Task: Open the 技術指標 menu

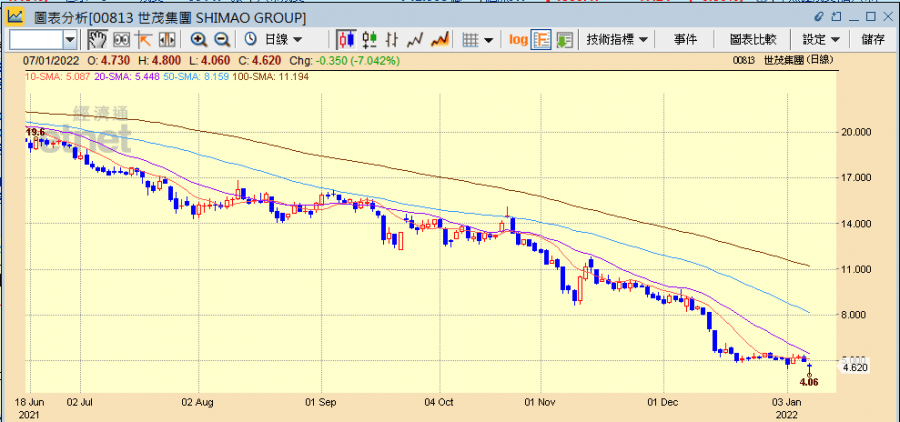Action: pos(616,40)
